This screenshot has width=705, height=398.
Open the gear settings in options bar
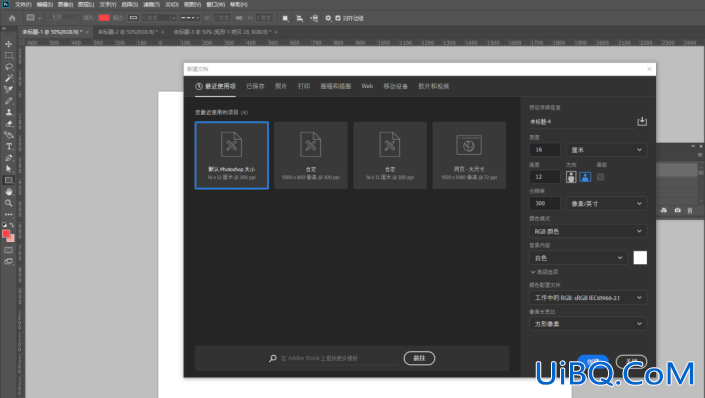328,18
